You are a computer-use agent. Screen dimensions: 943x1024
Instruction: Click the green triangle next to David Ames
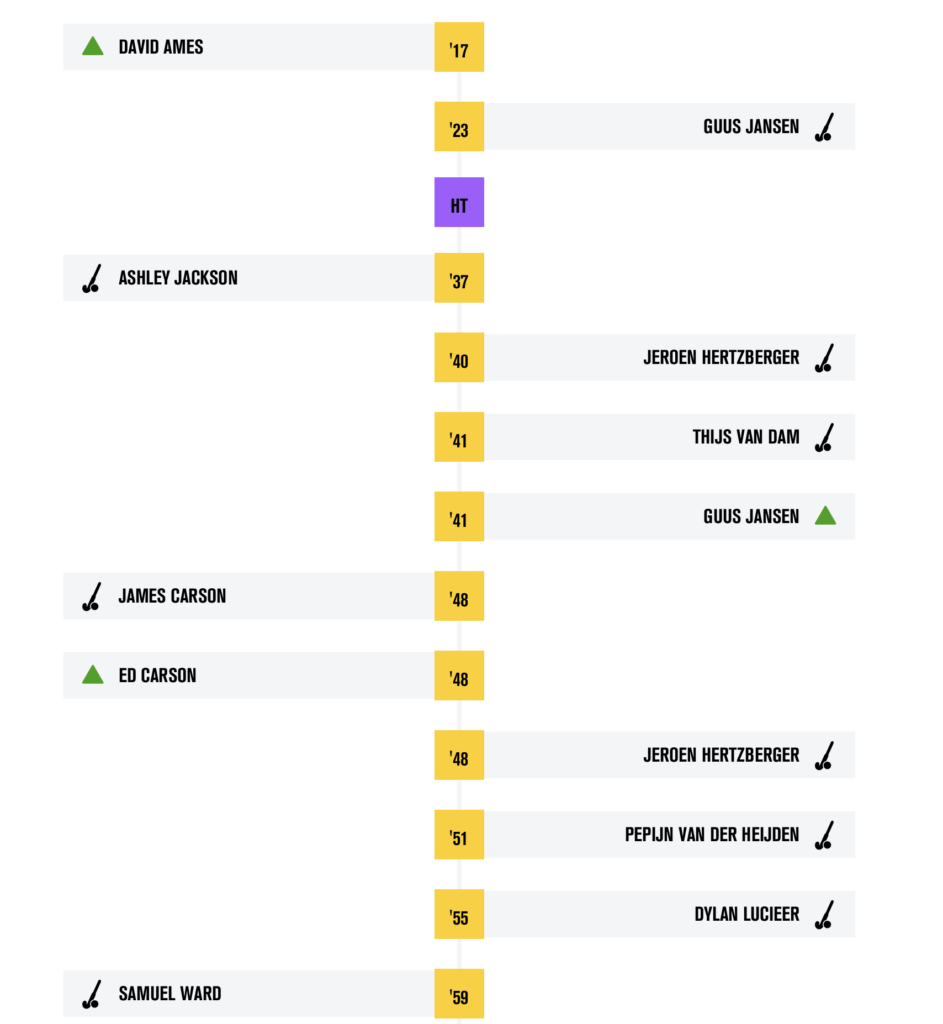pos(93,46)
